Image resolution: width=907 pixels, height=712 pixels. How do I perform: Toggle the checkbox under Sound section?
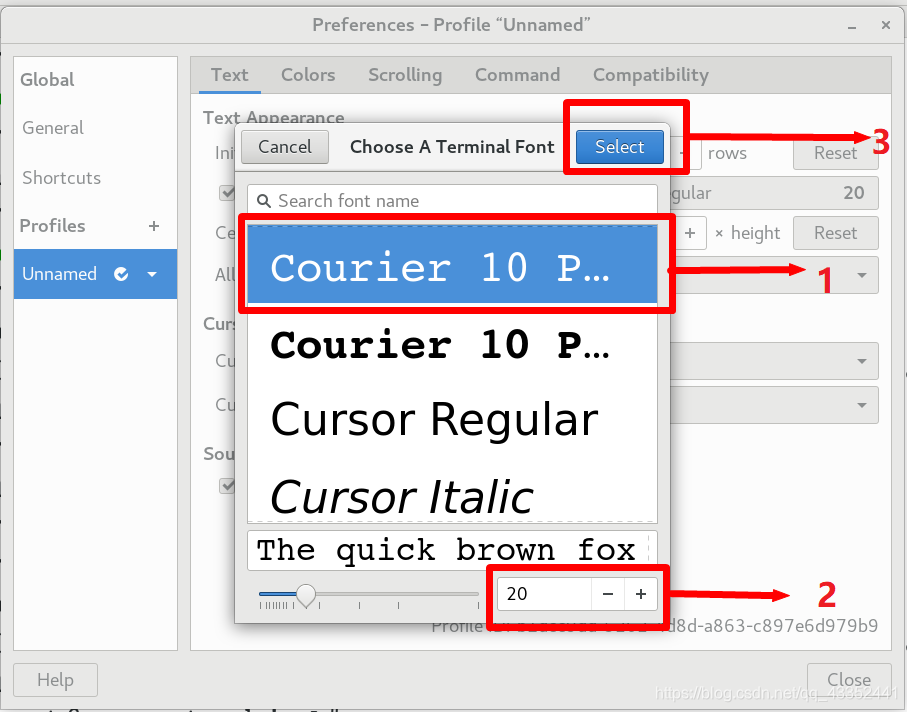click(x=227, y=485)
